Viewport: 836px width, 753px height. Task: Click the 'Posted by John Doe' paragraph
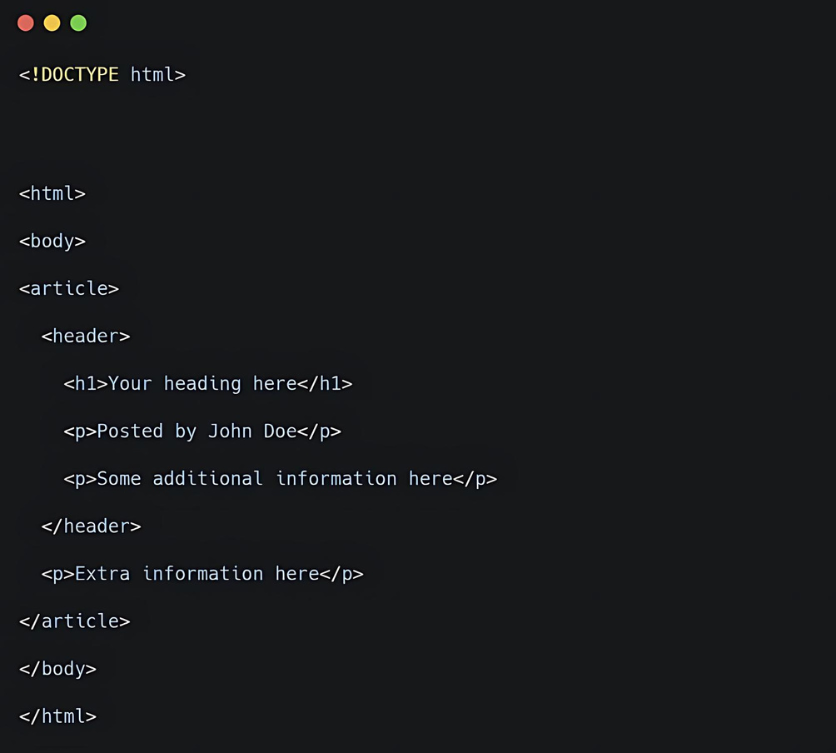pos(202,431)
